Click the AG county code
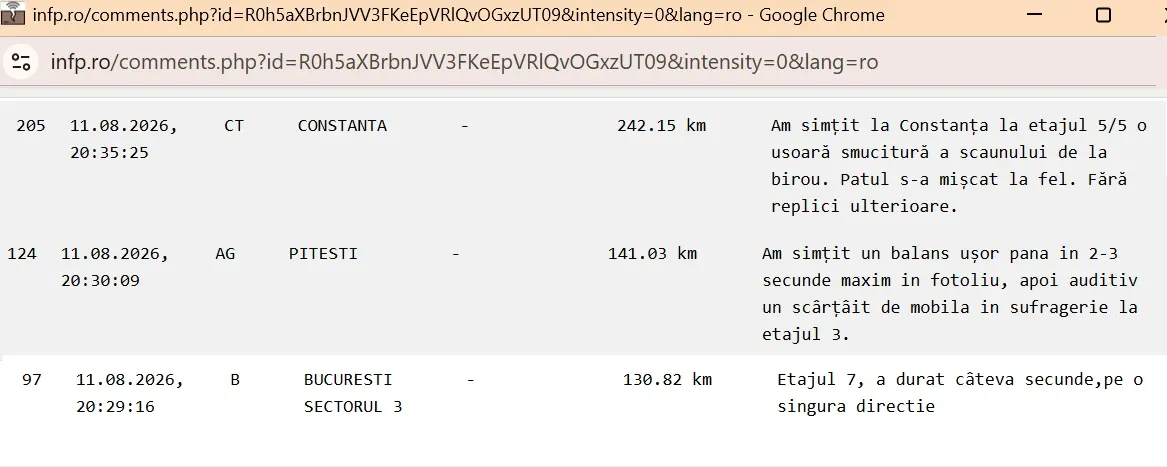The width and height of the screenshot is (1167, 467). pyautogui.click(x=225, y=253)
